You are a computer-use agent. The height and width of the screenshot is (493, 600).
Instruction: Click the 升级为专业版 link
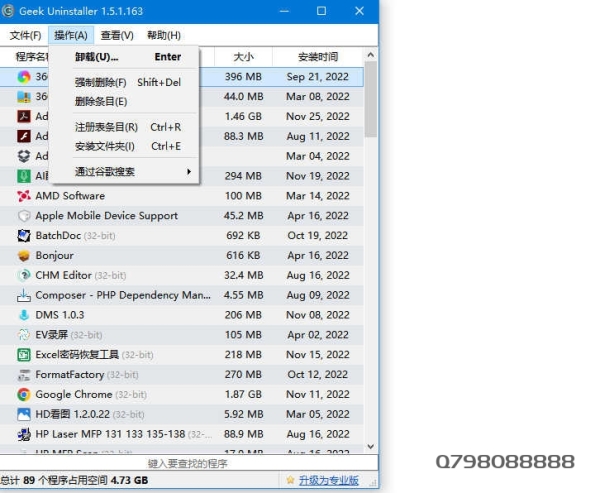pyautogui.click(x=329, y=480)
